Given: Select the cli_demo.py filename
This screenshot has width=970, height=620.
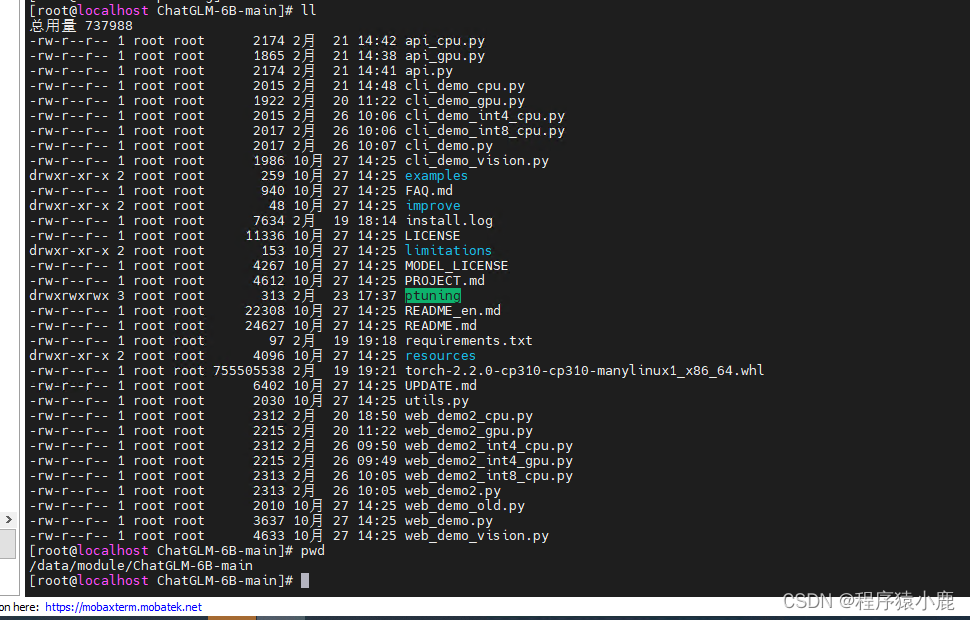Looking at the screenshot, I should point(449,146).
